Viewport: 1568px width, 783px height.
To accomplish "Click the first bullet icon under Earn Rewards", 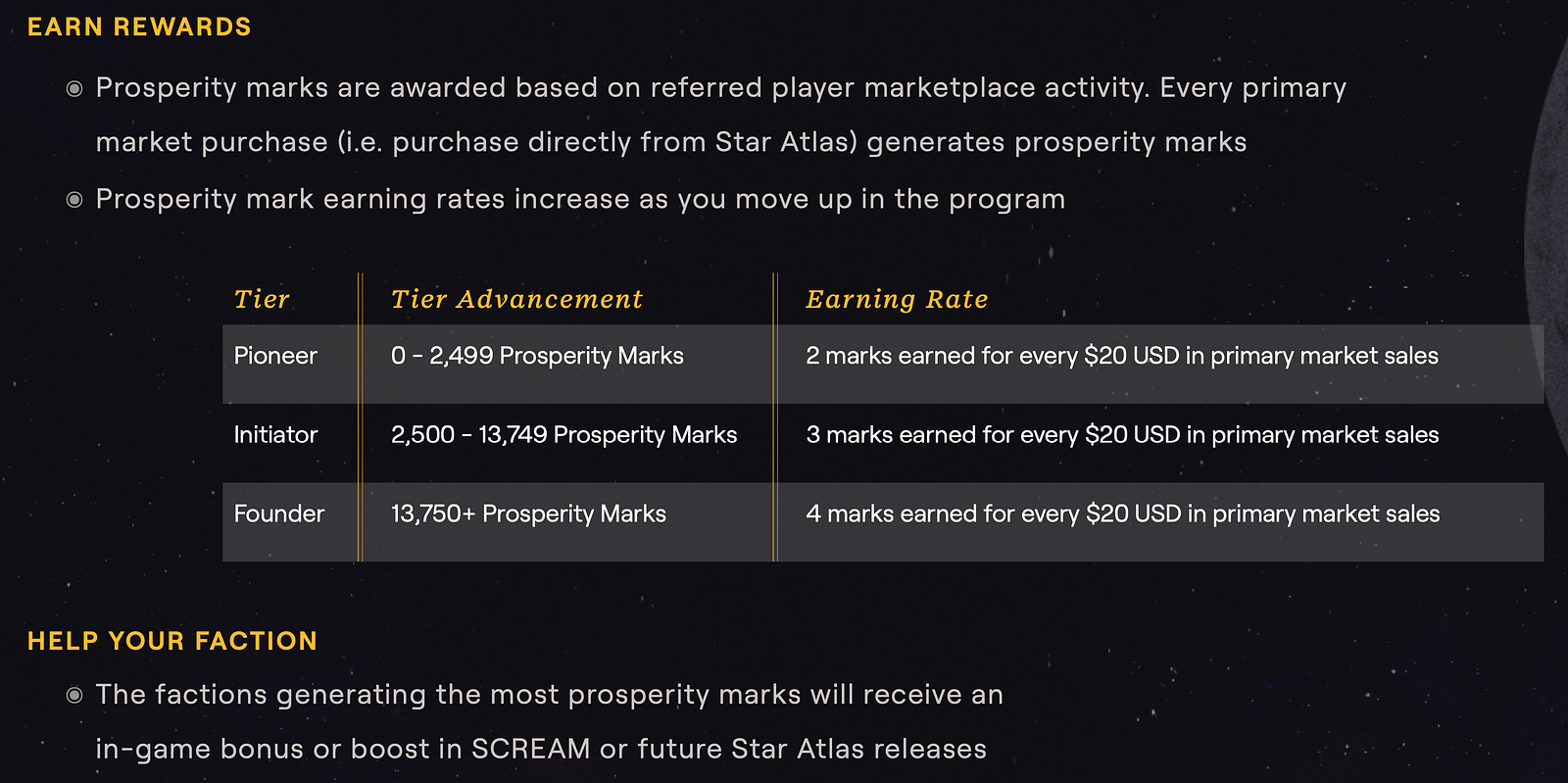I will tap(74, 89).
